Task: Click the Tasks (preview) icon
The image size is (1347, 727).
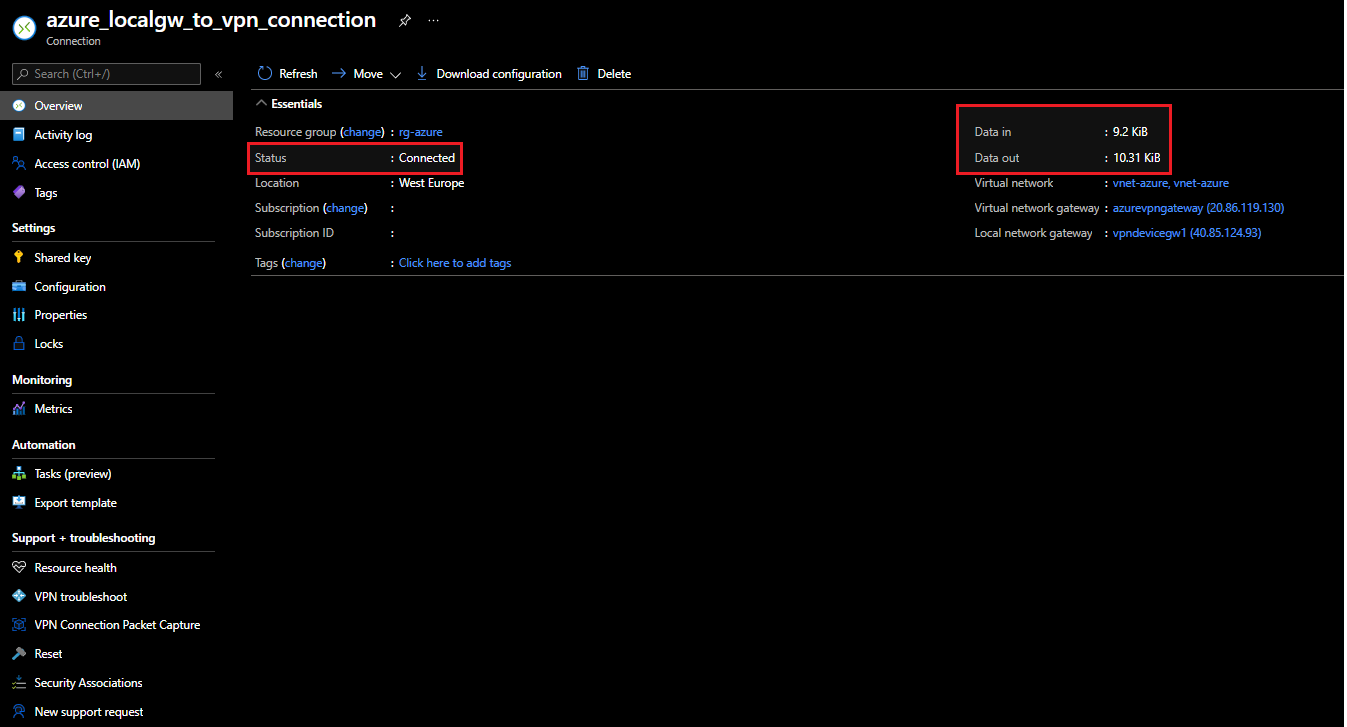Action: pos(19,474)
